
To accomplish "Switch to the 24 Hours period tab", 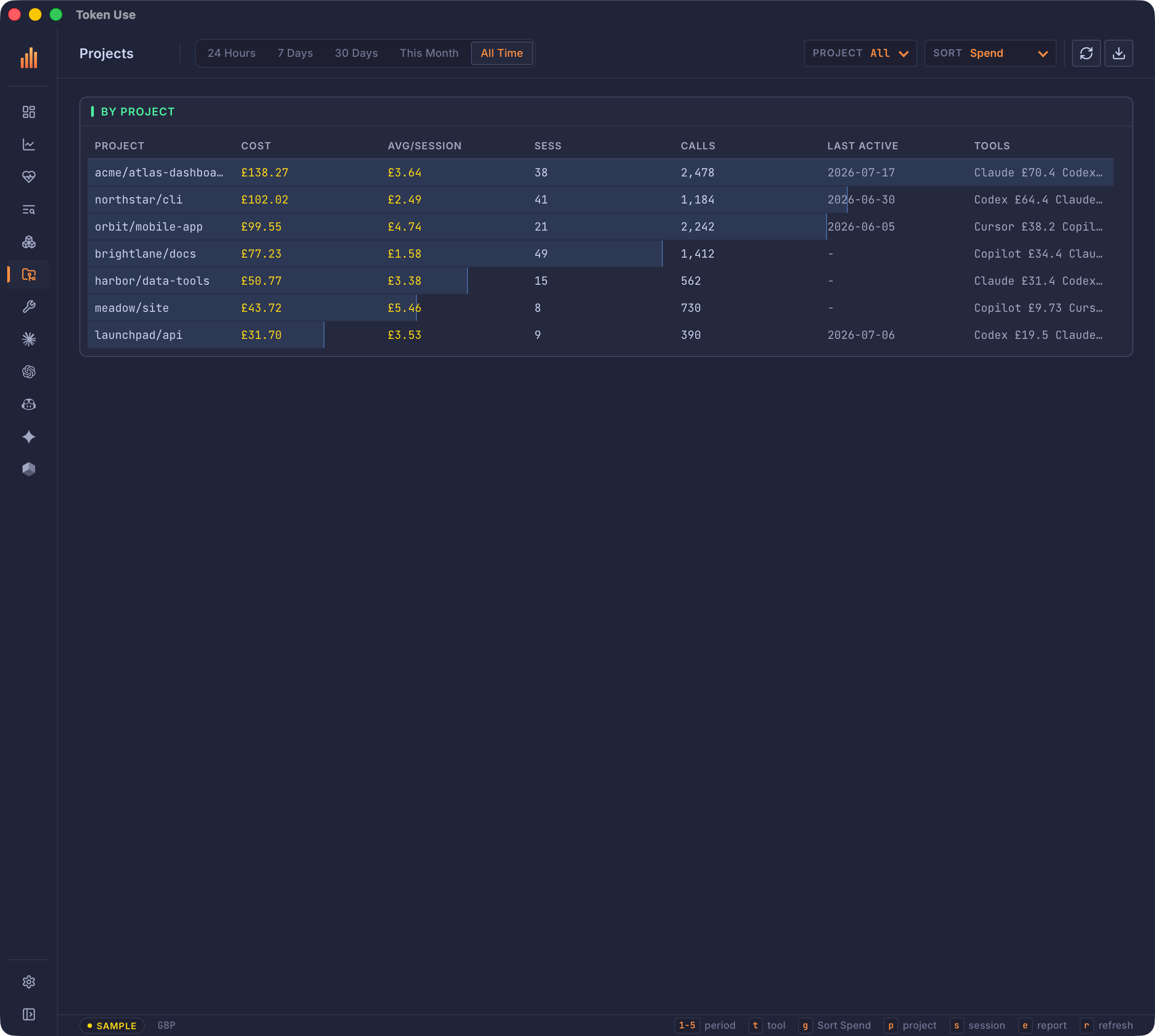I will (231, 53).
